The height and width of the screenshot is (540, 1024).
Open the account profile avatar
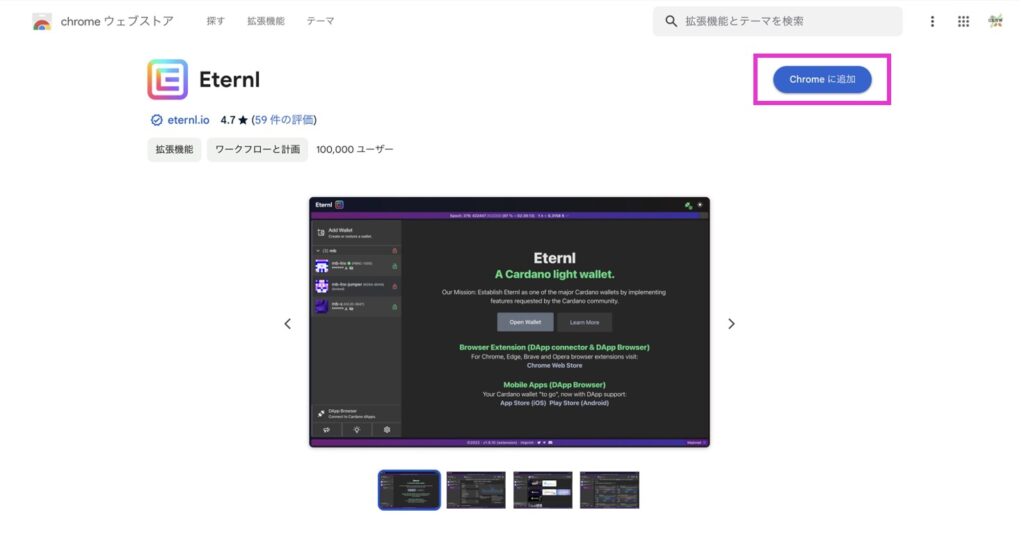995,22
